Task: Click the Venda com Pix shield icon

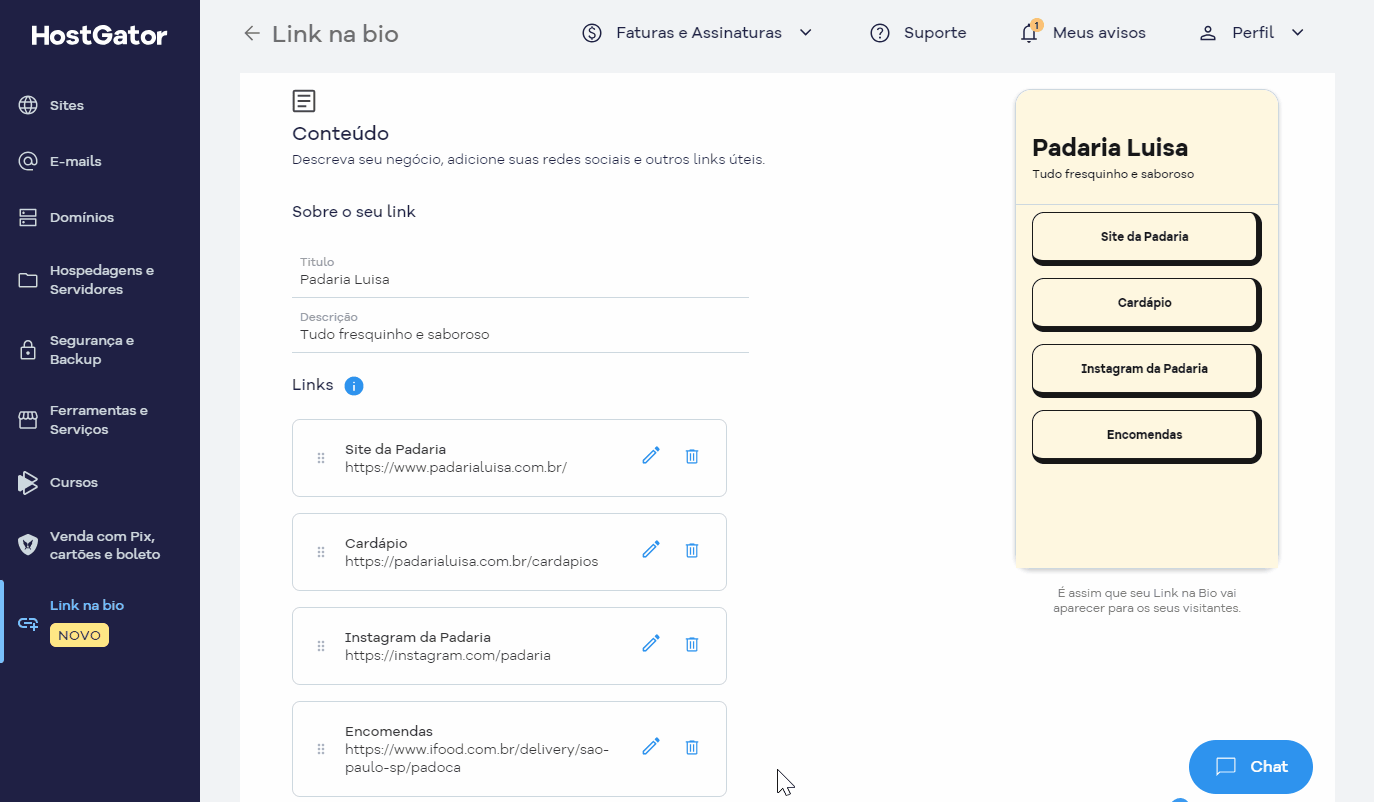Action: point(28,545)
